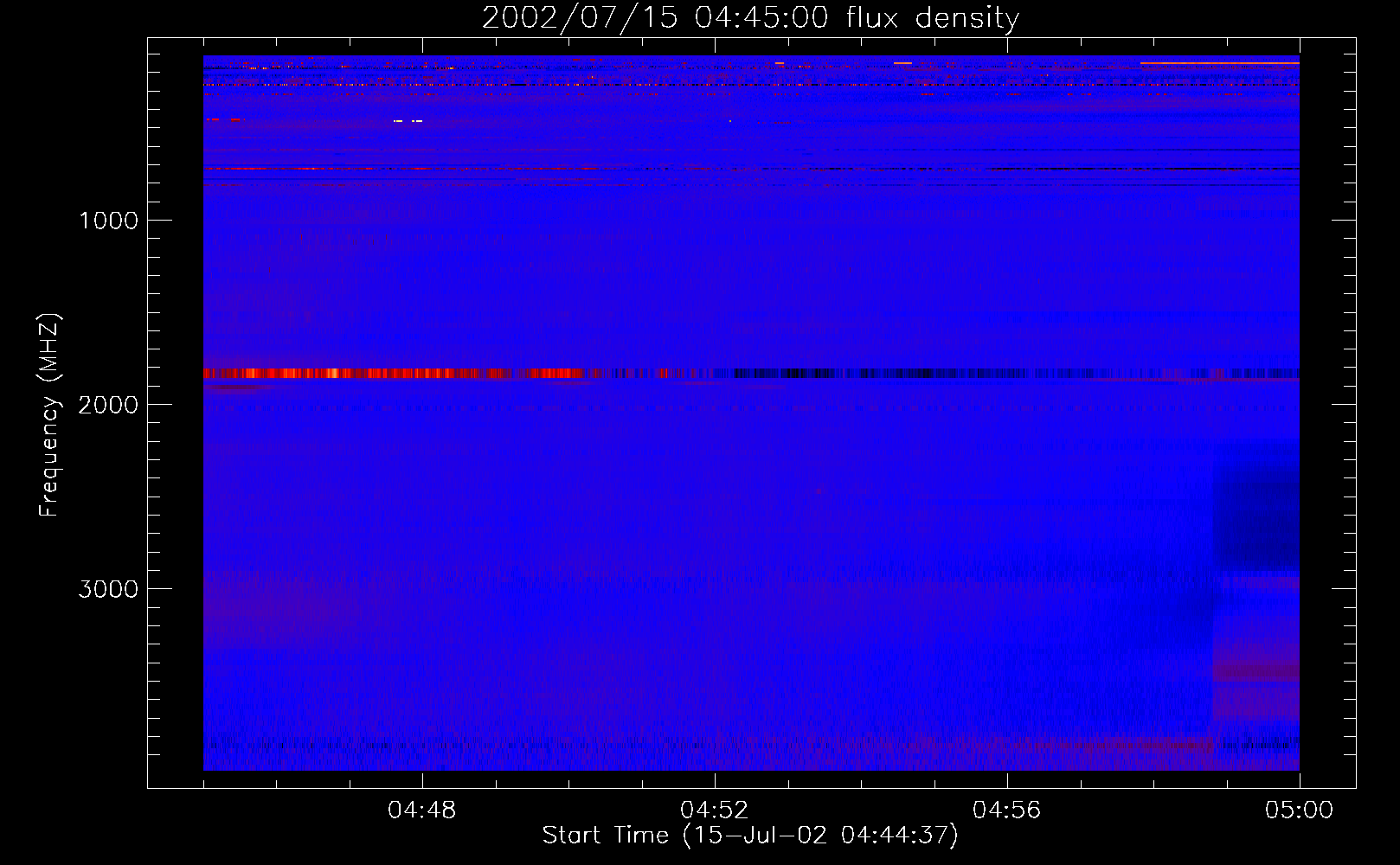The image size is (1400, 865).
Task: Click the 3000 frequency tick label
Action: coord(108,589)
